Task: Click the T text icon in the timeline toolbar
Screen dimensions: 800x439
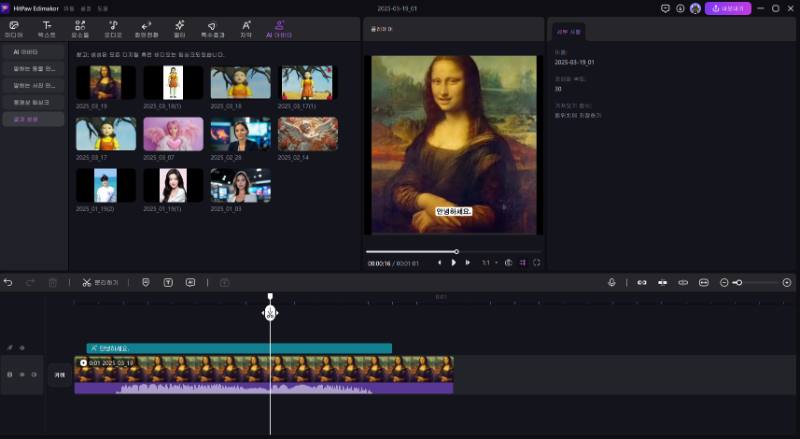Action: tap(168, 282)
